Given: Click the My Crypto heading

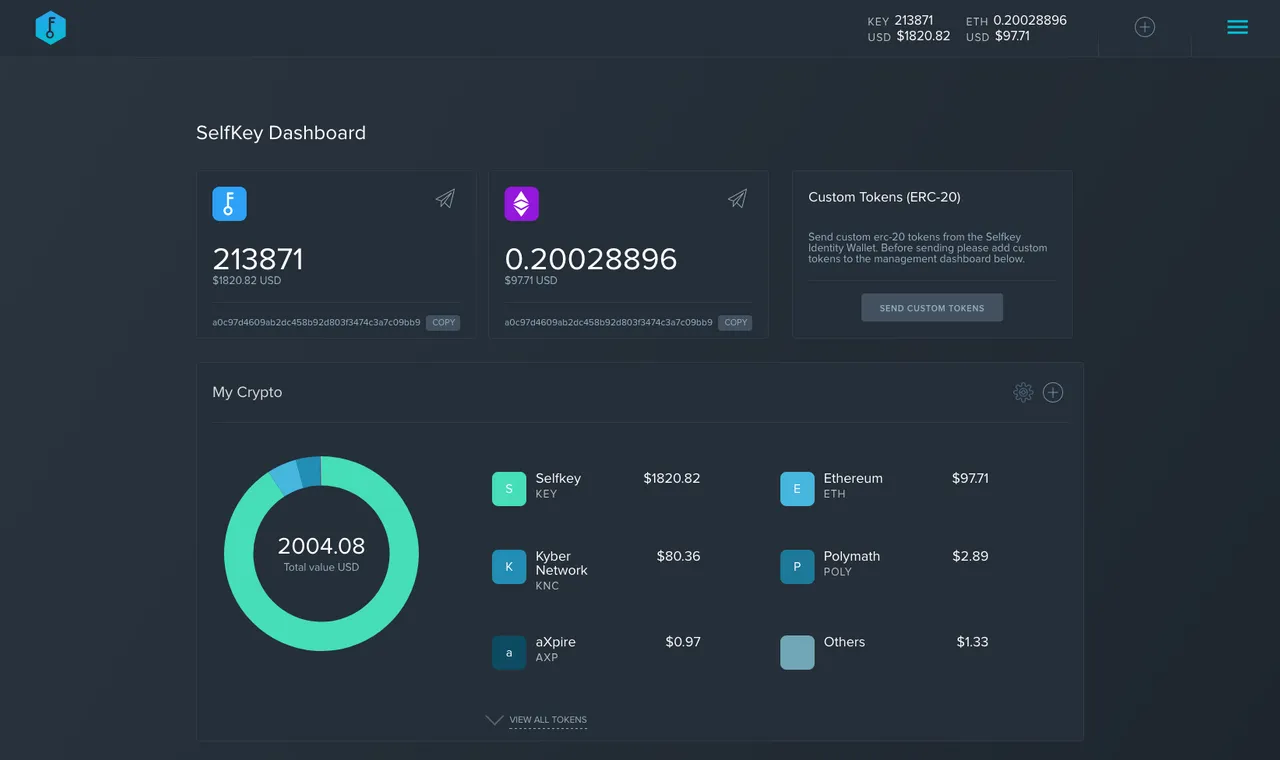Looking at the screenshot, I should click(x=247, y=392).
